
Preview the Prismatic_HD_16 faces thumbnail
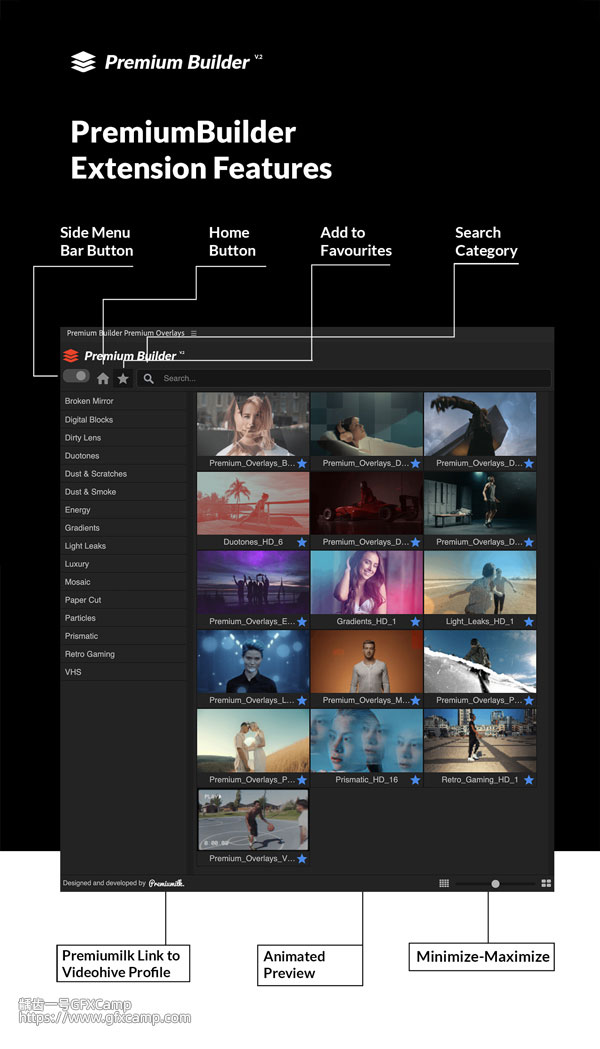367,741
